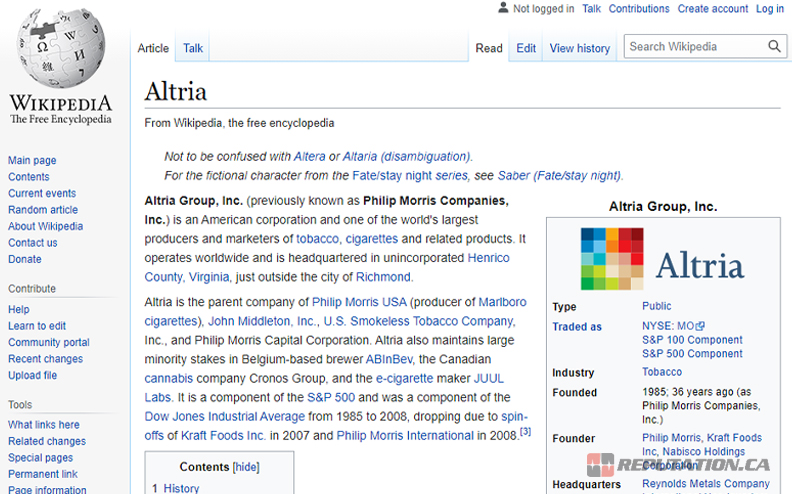
Task: Open About Wikipedia
Action: click(45, 226)
